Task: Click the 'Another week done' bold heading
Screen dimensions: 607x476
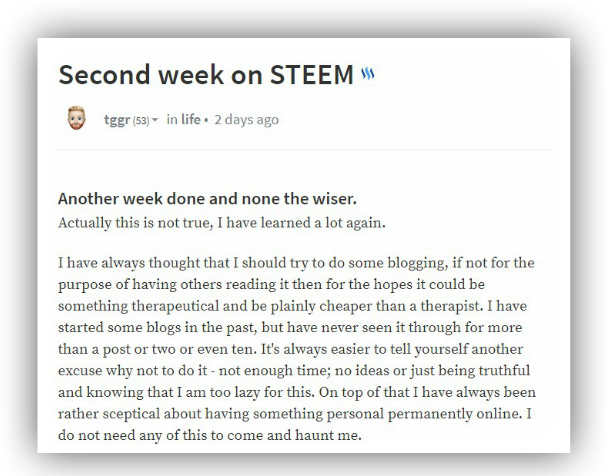Action: tap(207, 199)
